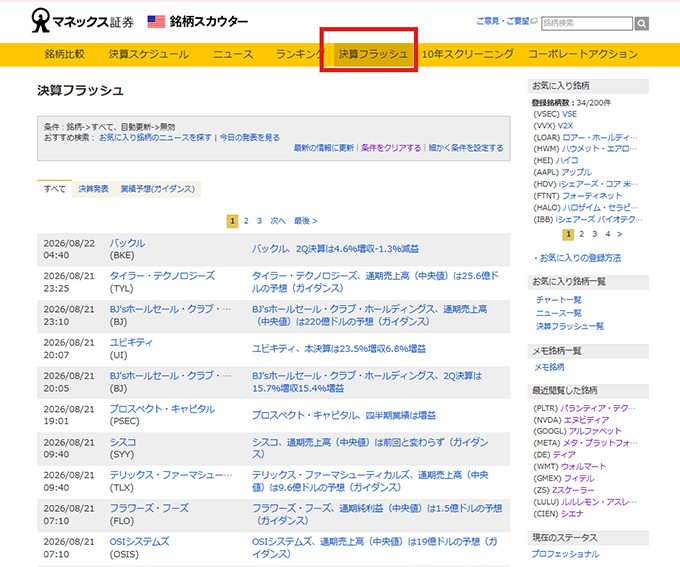Click favorites next page arrow >

pos(620,234)
